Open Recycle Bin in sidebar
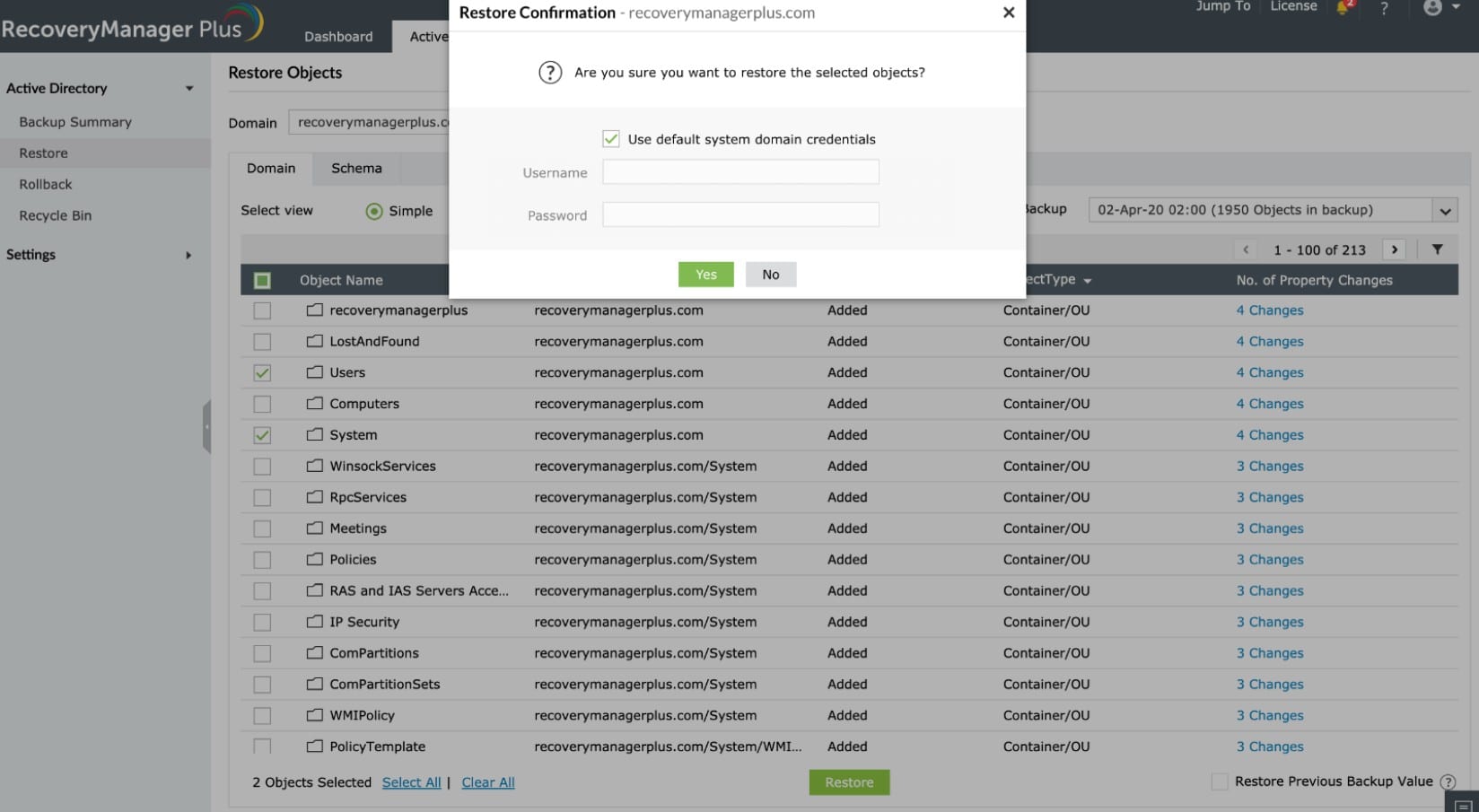Screen dimensions: 1479x812 pyautogui.click(x=56, y=215)
